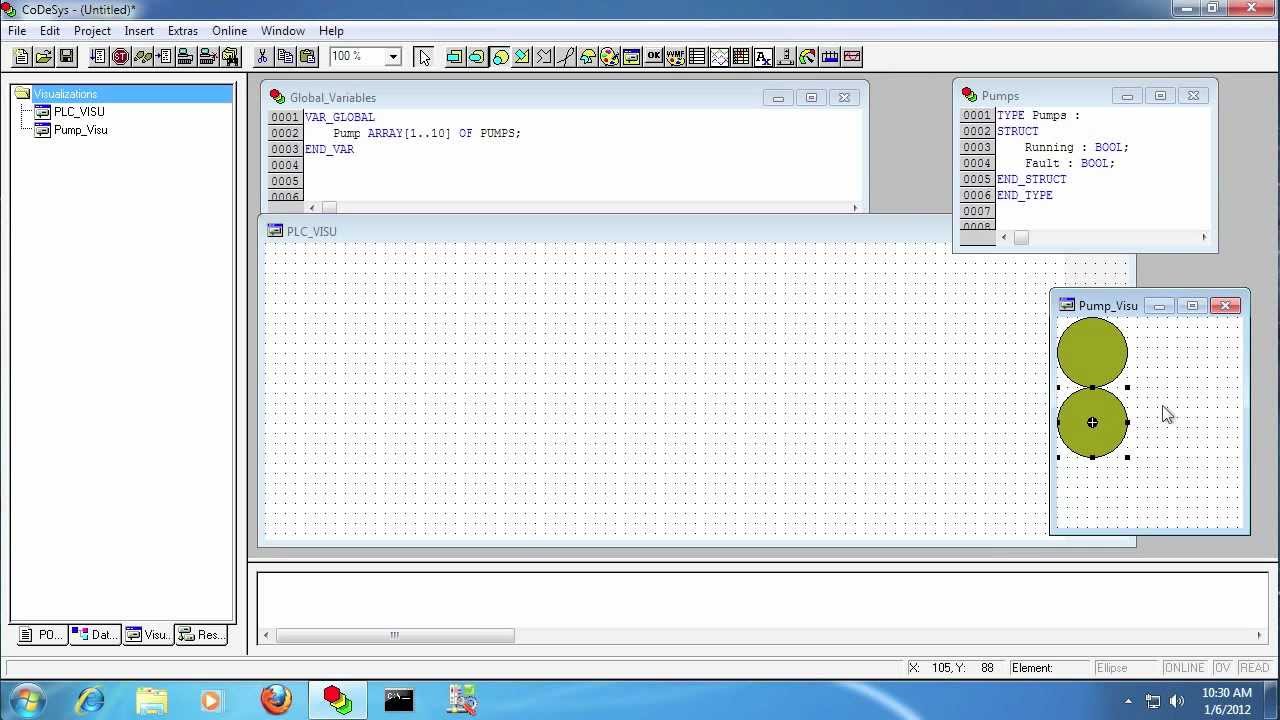Step over using the footprints icon
Viewport: 1280px width, 720px height.
pos(142,57)
